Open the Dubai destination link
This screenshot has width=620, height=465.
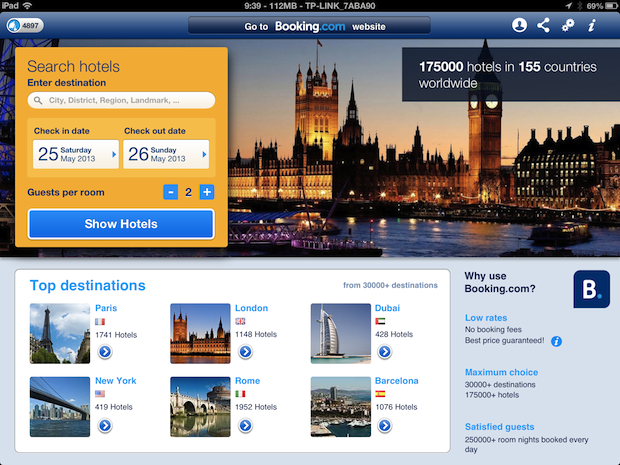pyautogui.click(x=388, y=308)
